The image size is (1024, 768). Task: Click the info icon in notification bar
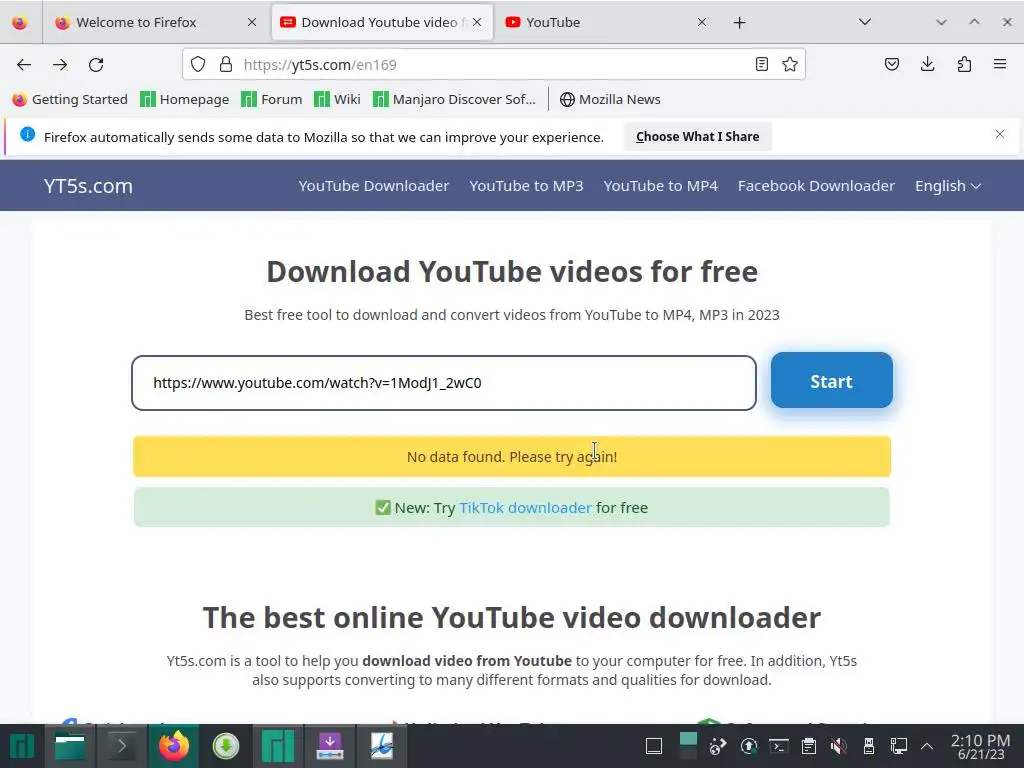27,135
